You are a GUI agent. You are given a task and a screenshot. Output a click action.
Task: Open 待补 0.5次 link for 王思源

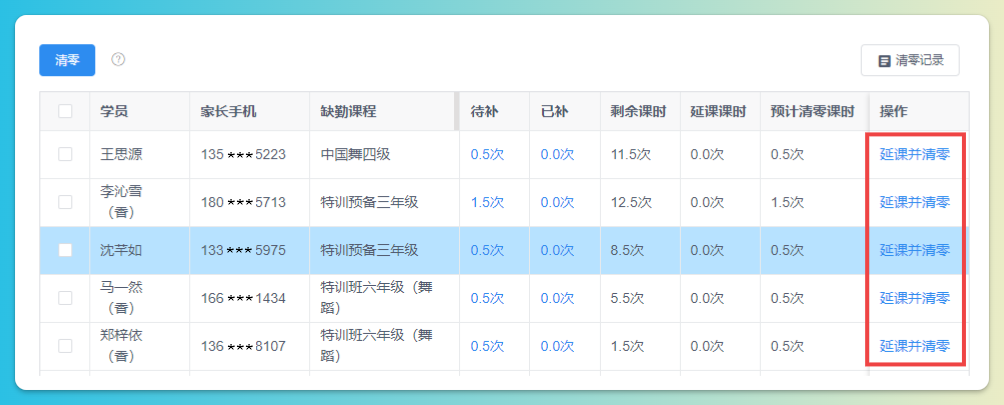pos(487,154)
